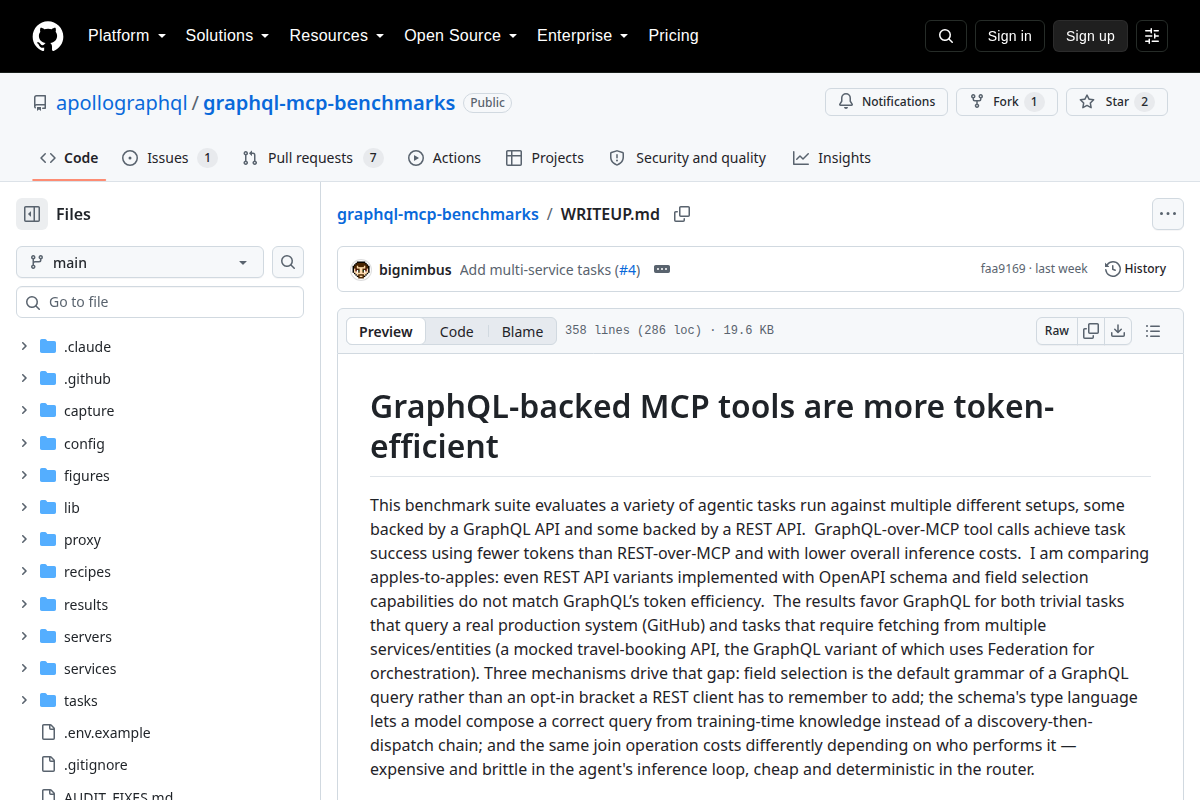This screenshot has width=1200, height=800.
Task: Switch to the Code repository tab
Action: coord(69,158)
